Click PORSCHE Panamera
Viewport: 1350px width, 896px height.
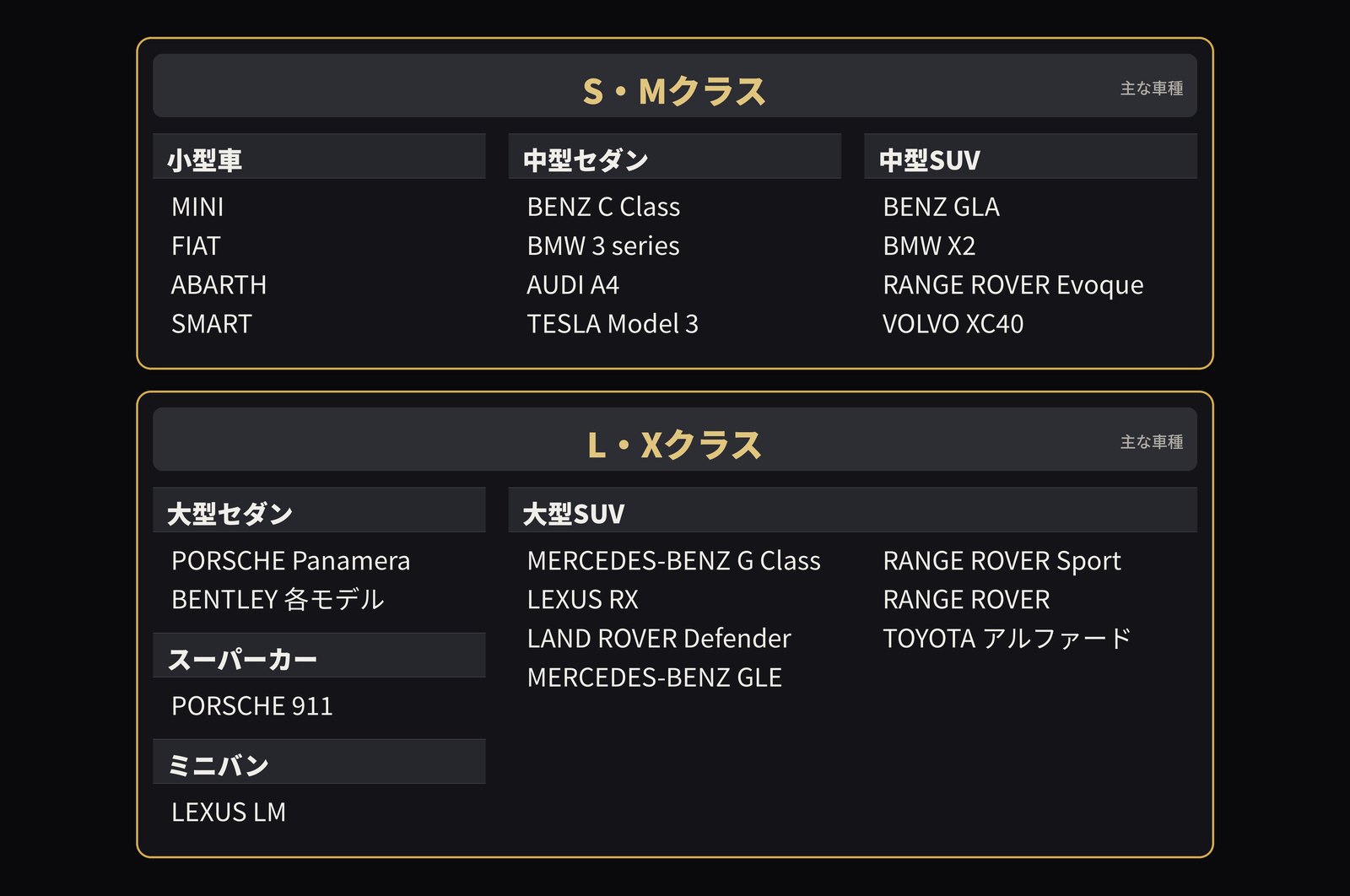(290, 560)
